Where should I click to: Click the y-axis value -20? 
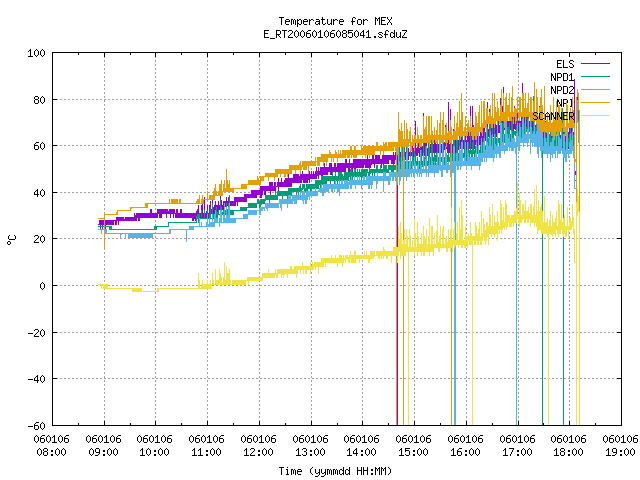pos(36,333)
